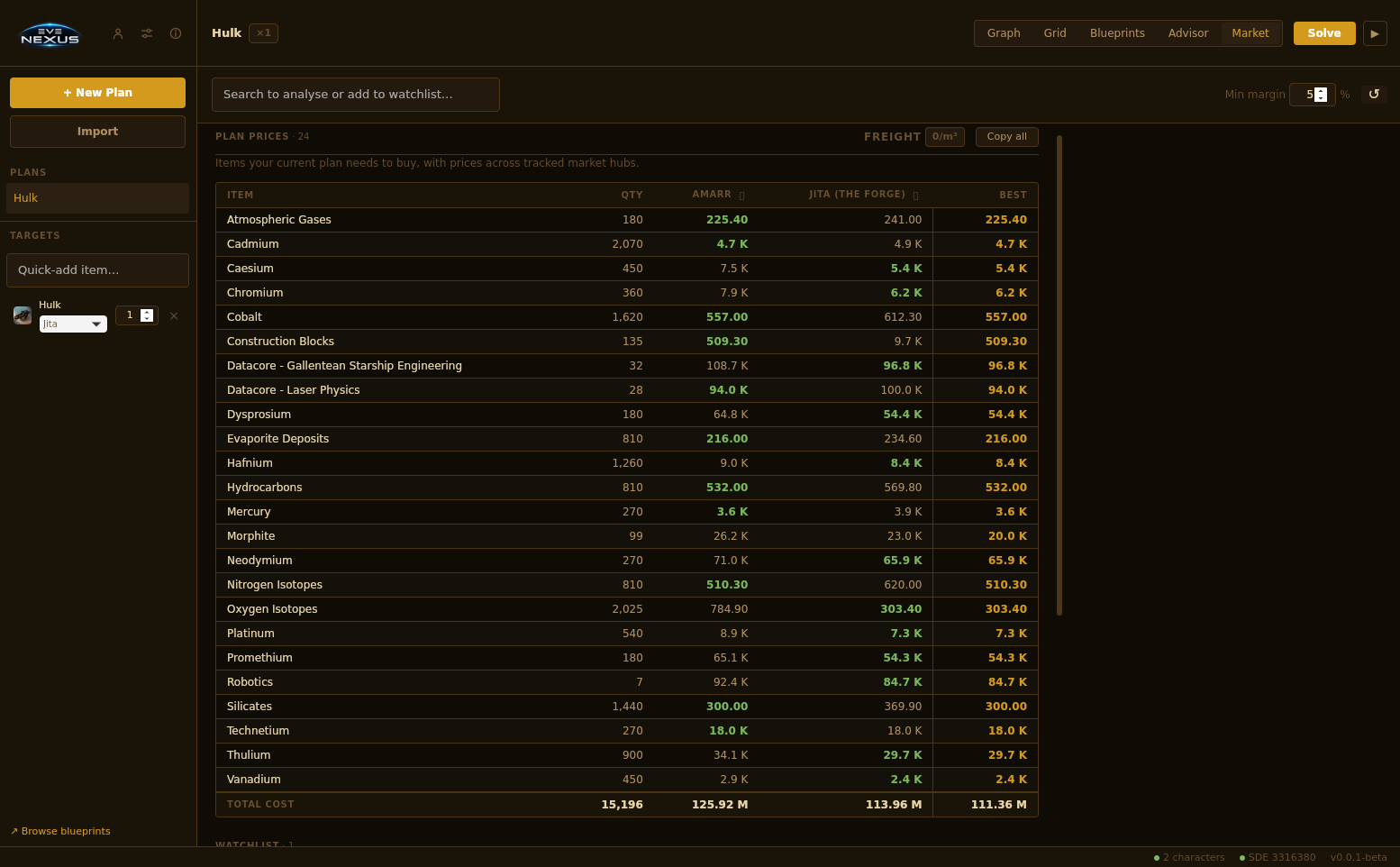The height and width of the screenshot is (867, 1400).
Task: Switch to the Grid tab
Action: (x=1055, y=33)
